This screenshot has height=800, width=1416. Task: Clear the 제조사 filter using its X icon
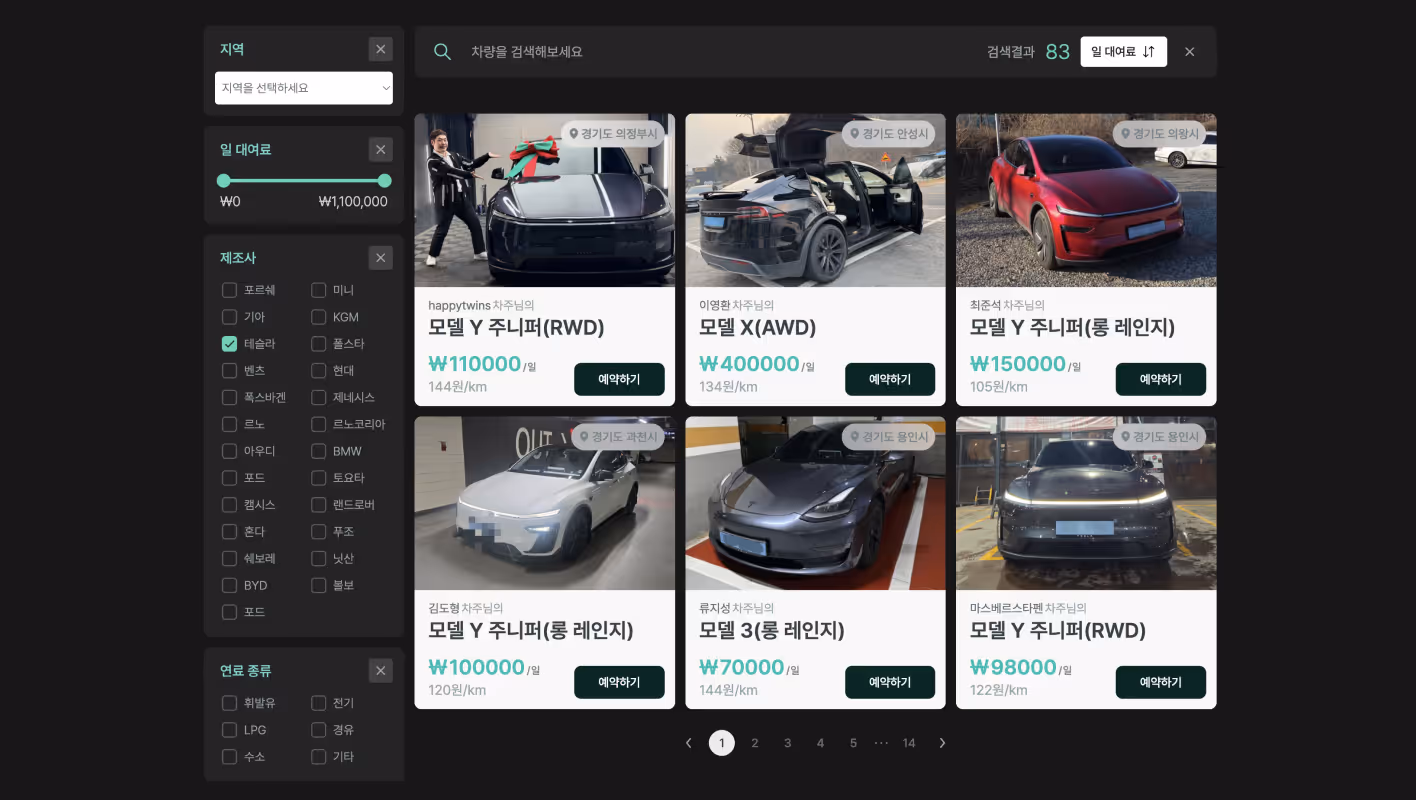(380, 258)
